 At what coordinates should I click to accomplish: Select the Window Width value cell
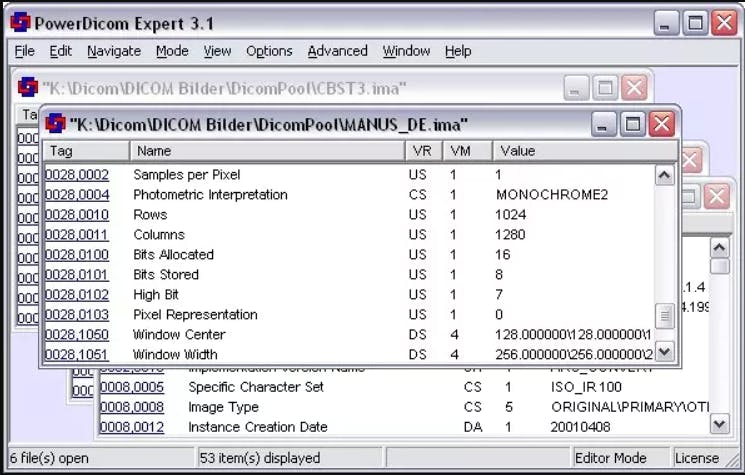574,354
